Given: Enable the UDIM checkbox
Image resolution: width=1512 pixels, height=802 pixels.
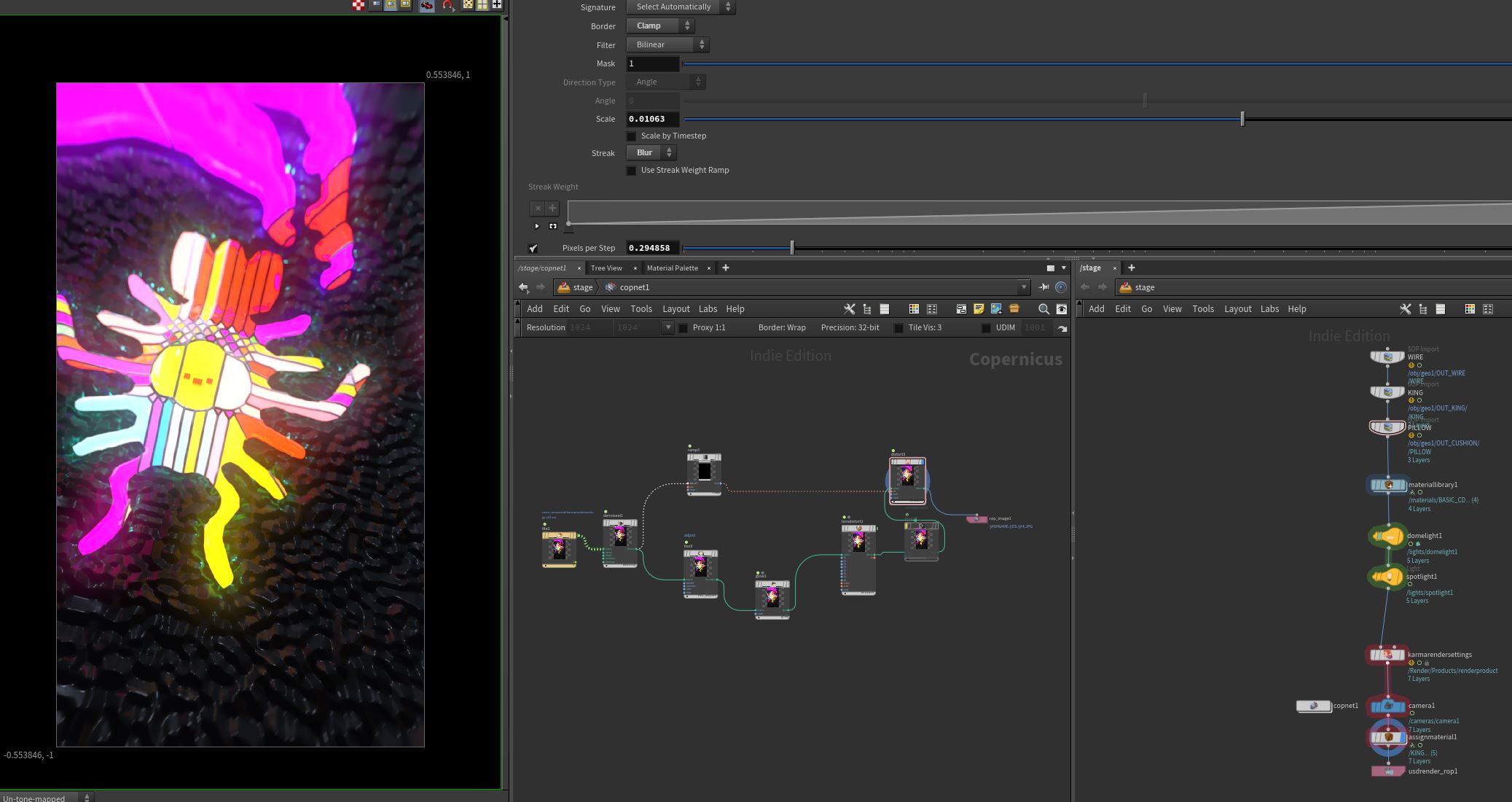Looking at the screenshot, I should click(x=987, y=328).
